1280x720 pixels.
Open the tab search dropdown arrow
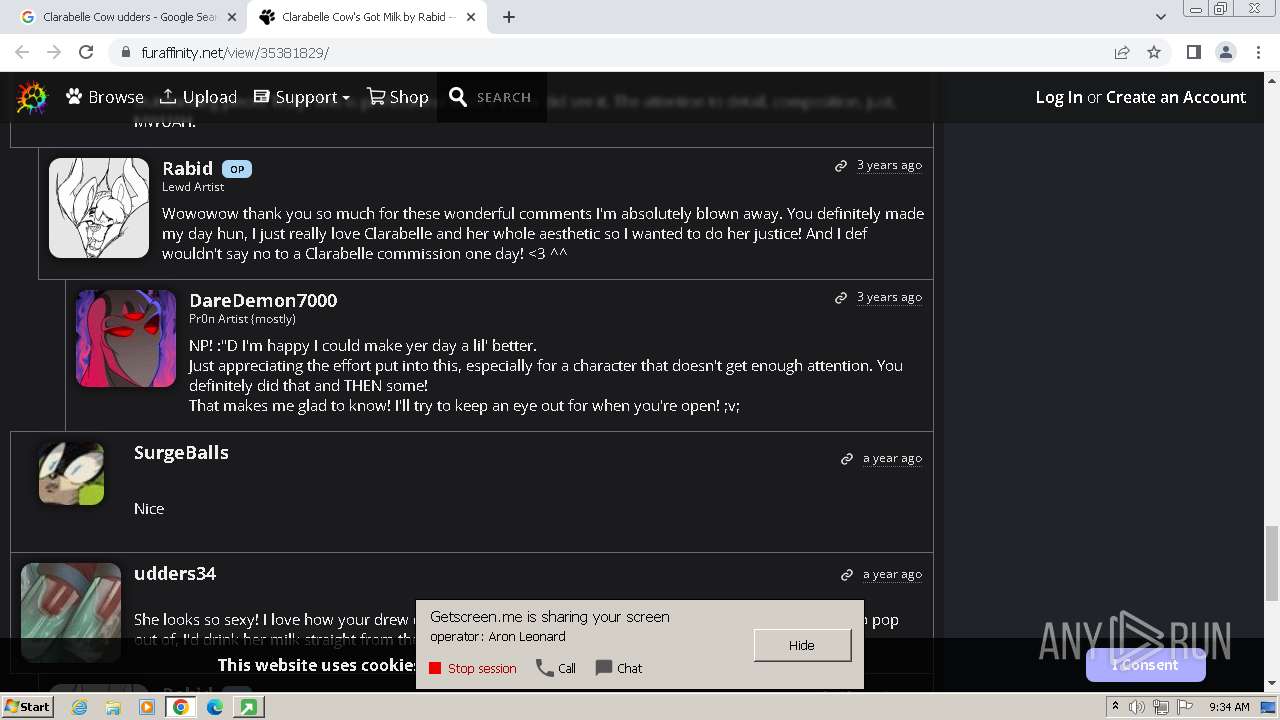pyautogui.click(x=1160, y=17)
